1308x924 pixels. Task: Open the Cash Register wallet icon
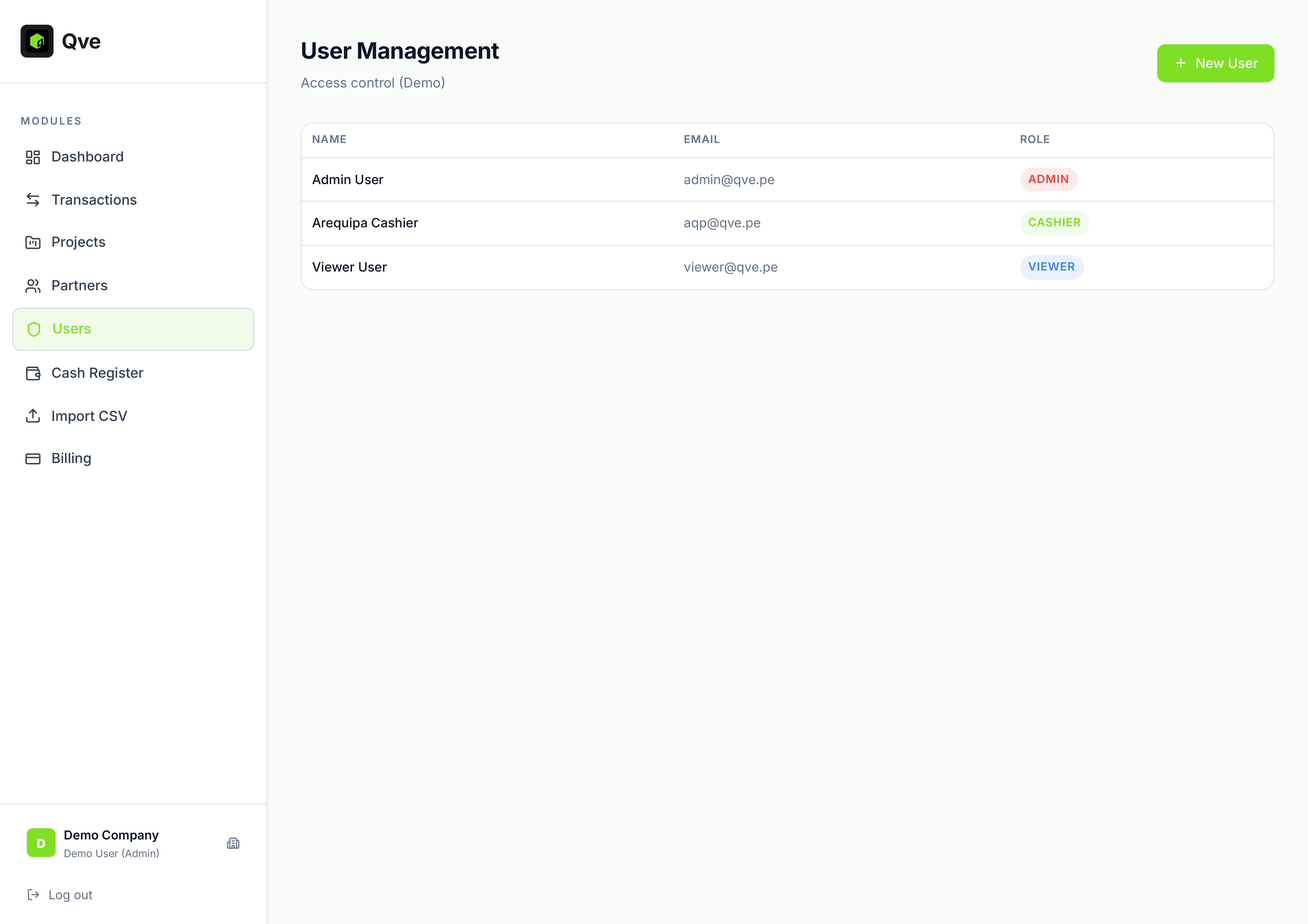[x=33, y=373]
